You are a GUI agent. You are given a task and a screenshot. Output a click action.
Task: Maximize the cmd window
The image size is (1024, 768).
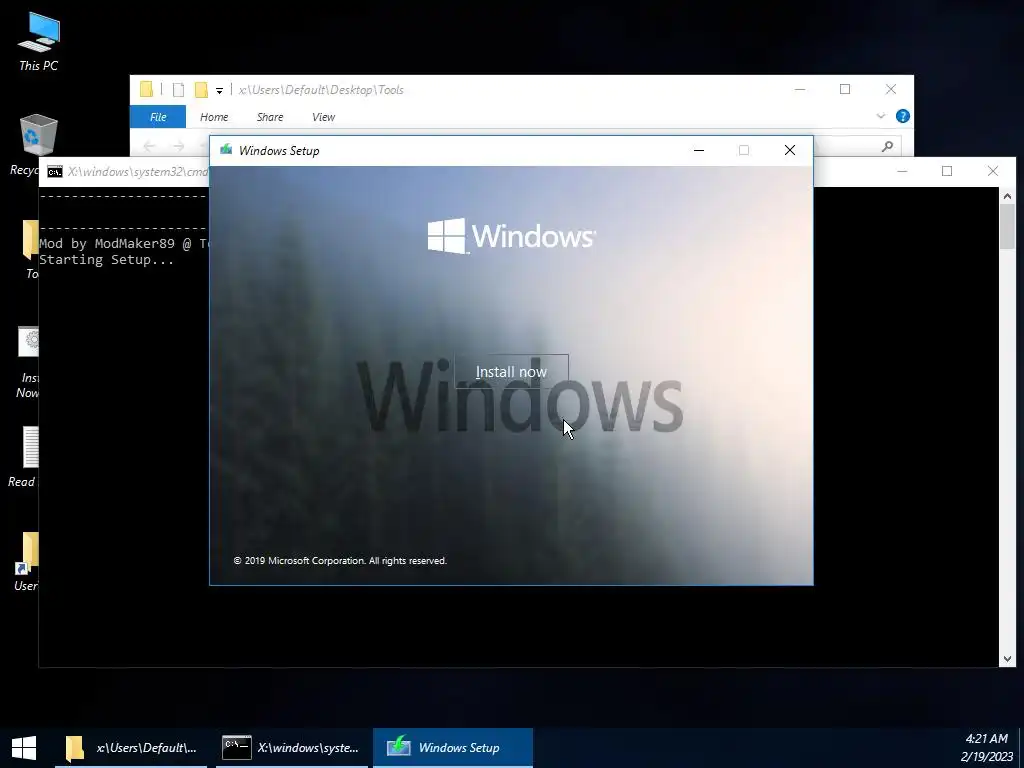click(947, 171)
